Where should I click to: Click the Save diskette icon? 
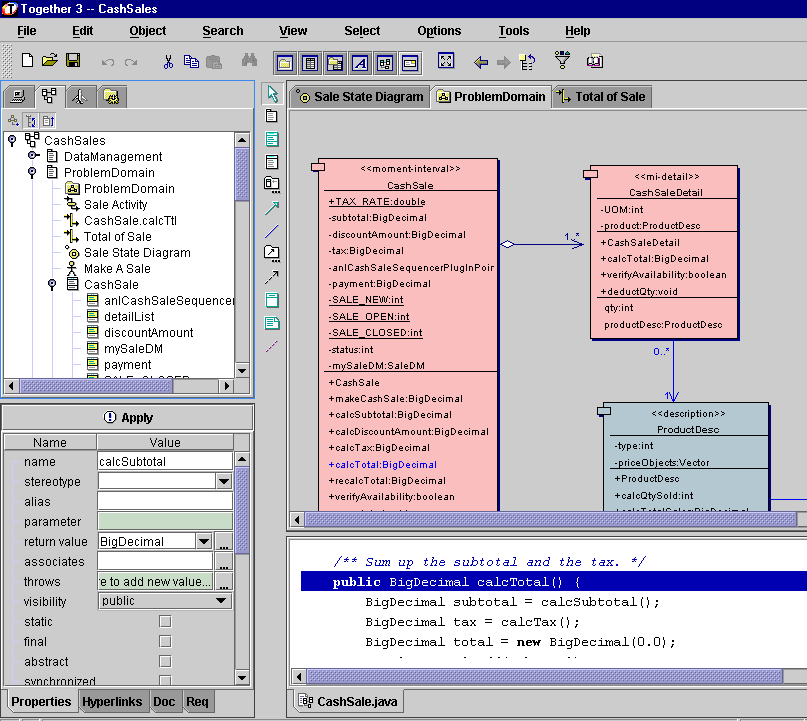(73, 62)
